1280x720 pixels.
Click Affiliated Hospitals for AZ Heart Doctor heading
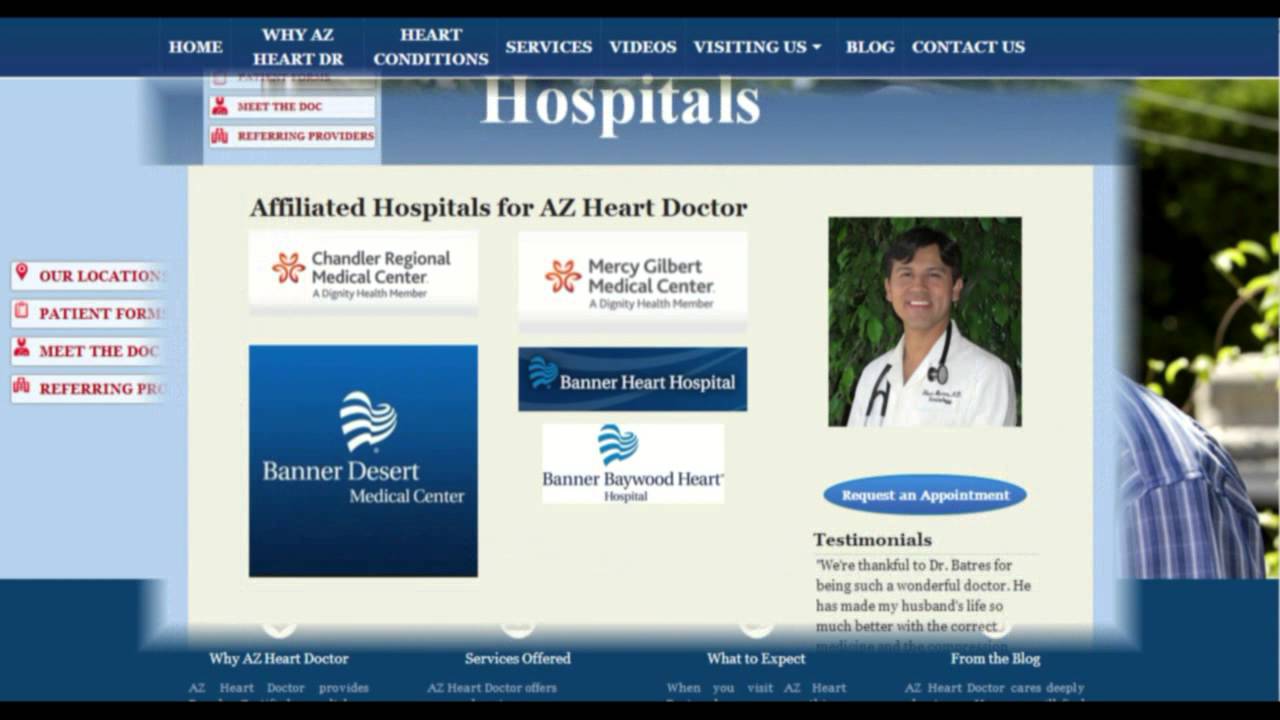click(x=498, y=208)
